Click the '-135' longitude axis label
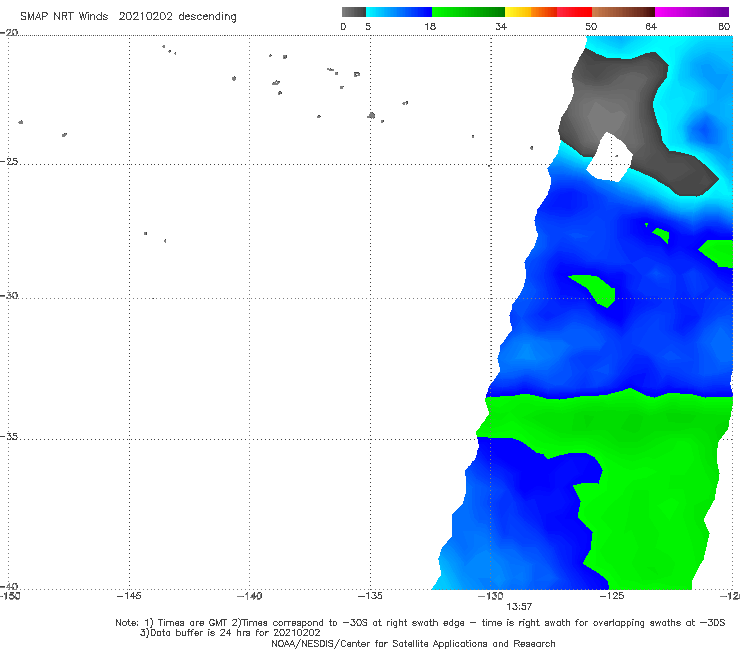This screenshot has width=740, height=650. [x=370, y=596]
